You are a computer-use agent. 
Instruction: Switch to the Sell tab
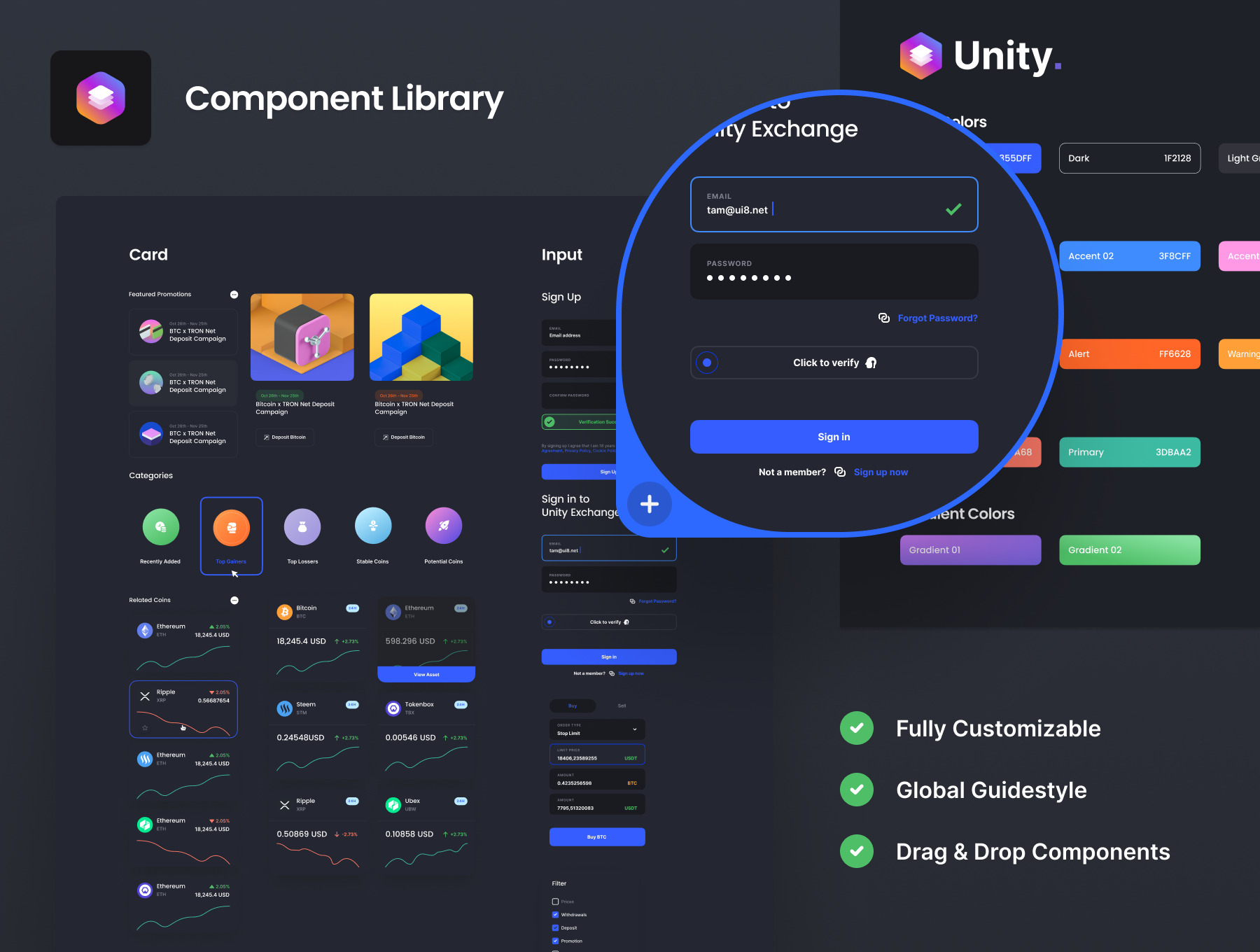tap(622, 706)
